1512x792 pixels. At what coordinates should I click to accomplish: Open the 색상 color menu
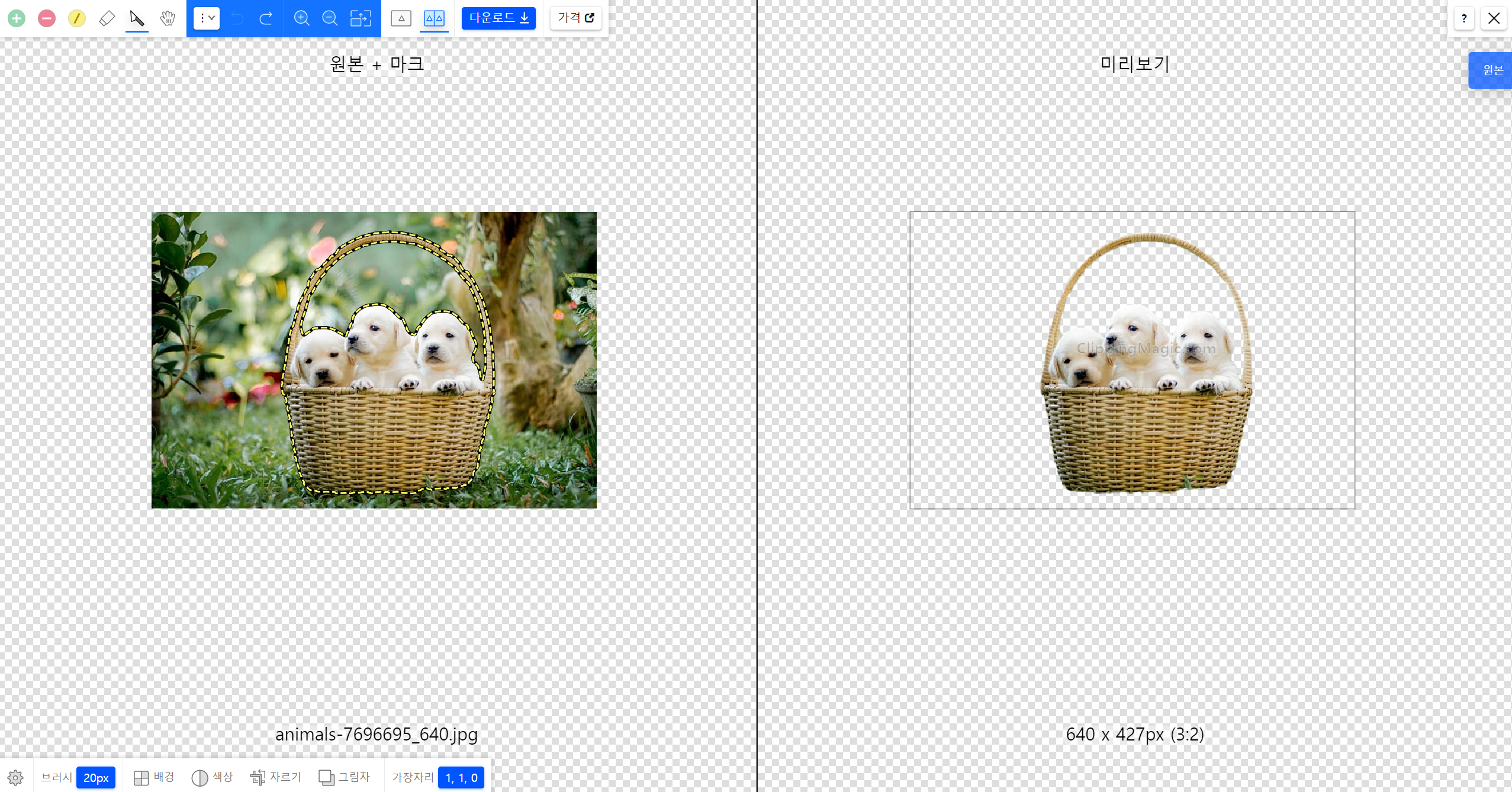coord(213,777)
